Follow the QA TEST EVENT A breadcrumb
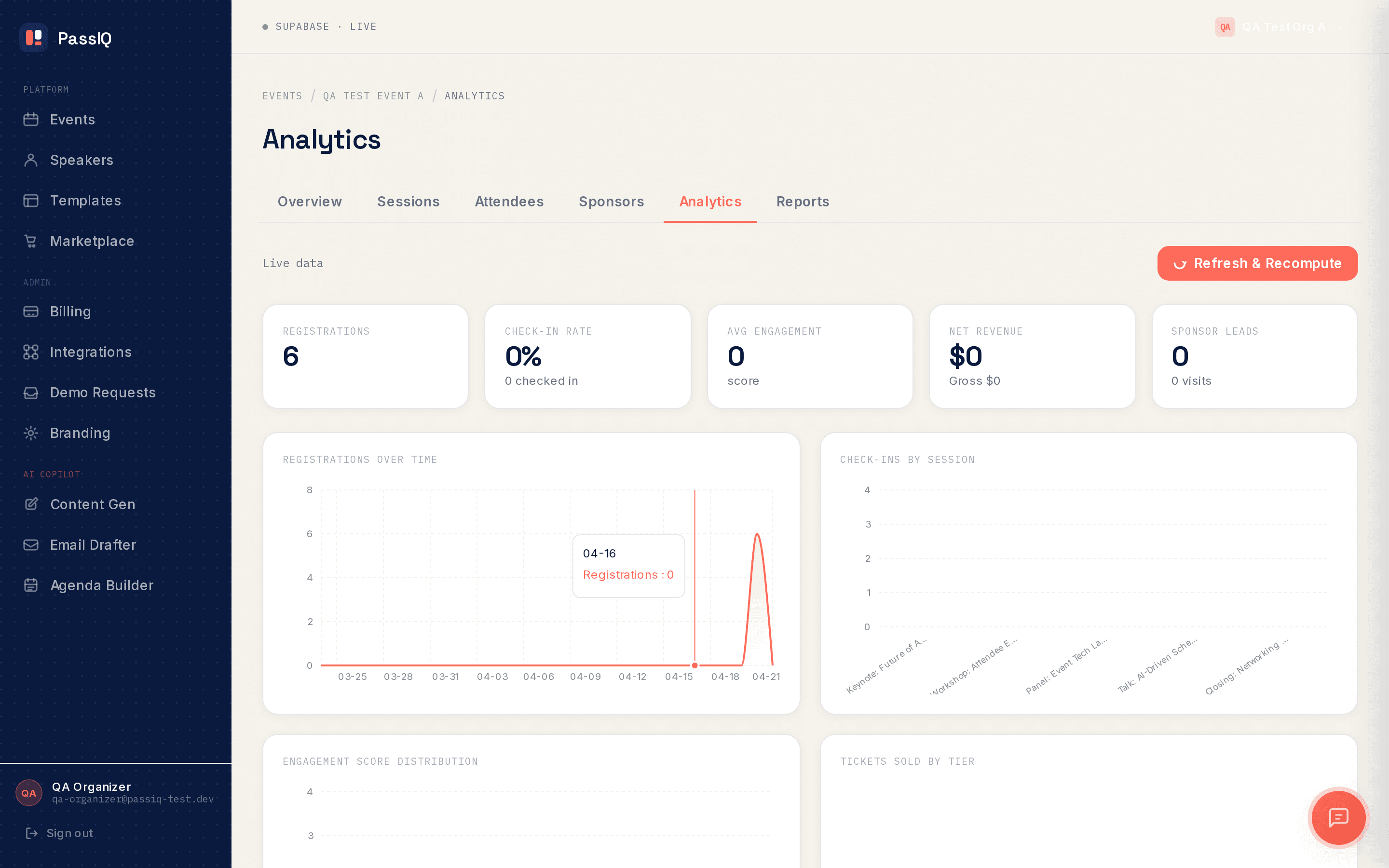1389x868 pixels. click(373, 96)
